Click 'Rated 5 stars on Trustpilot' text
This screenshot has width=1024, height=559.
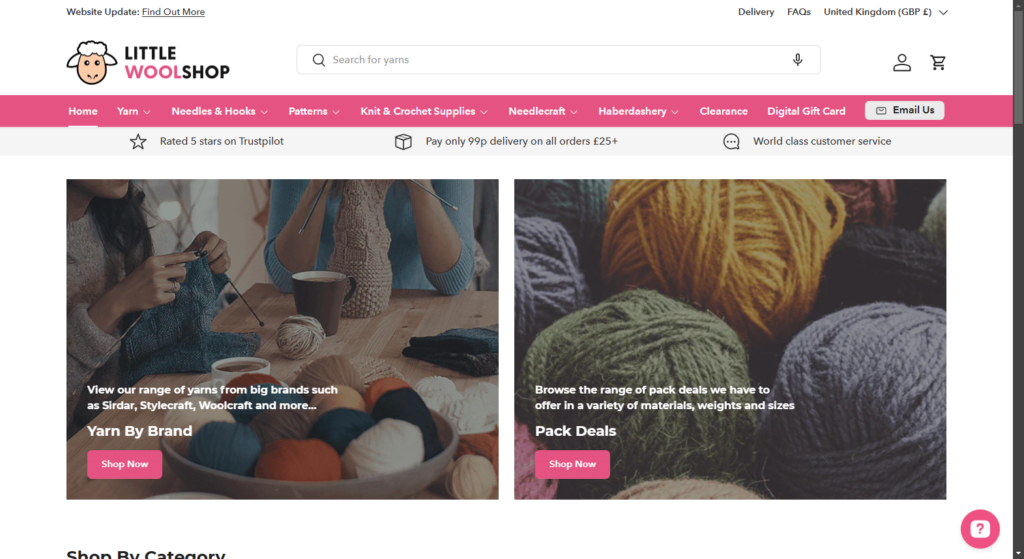pos(221,142)
